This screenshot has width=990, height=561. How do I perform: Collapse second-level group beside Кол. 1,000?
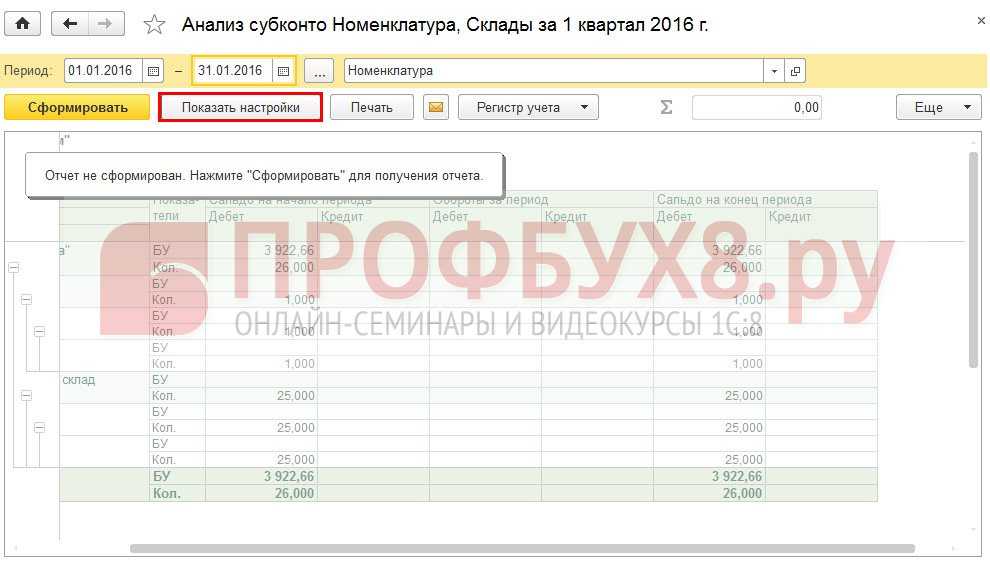(x=27, y=300)
